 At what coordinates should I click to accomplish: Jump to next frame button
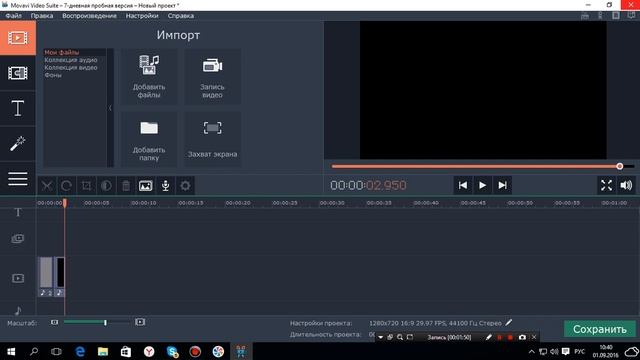point(502,185)
